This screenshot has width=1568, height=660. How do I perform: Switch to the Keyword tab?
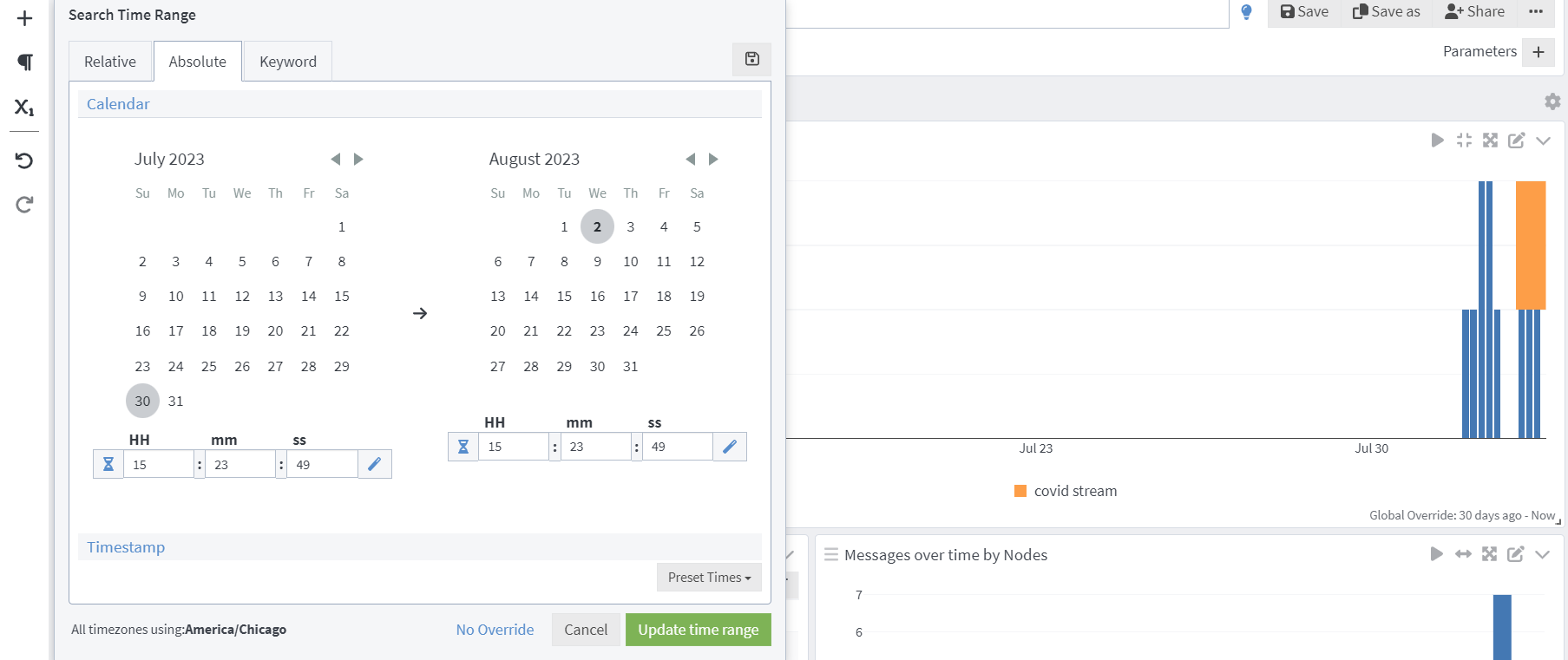[x=288, y=62]
